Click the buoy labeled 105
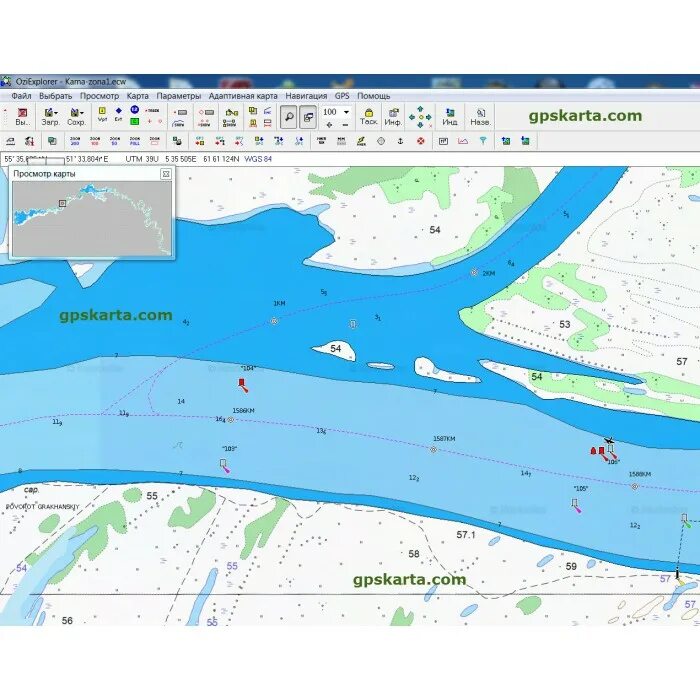This screenshot has width=700, height=700. (x=576, y=505)
